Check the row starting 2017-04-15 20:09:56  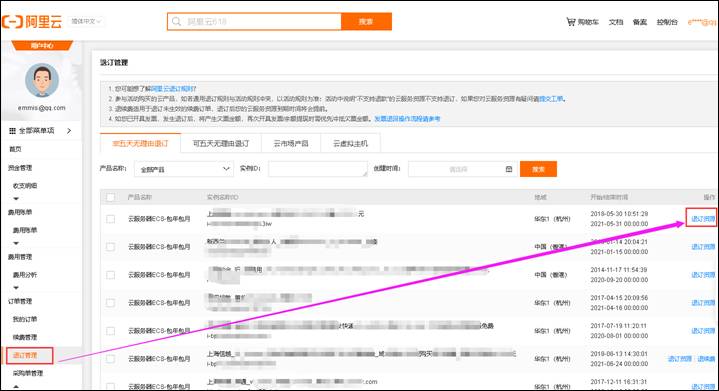111,303
